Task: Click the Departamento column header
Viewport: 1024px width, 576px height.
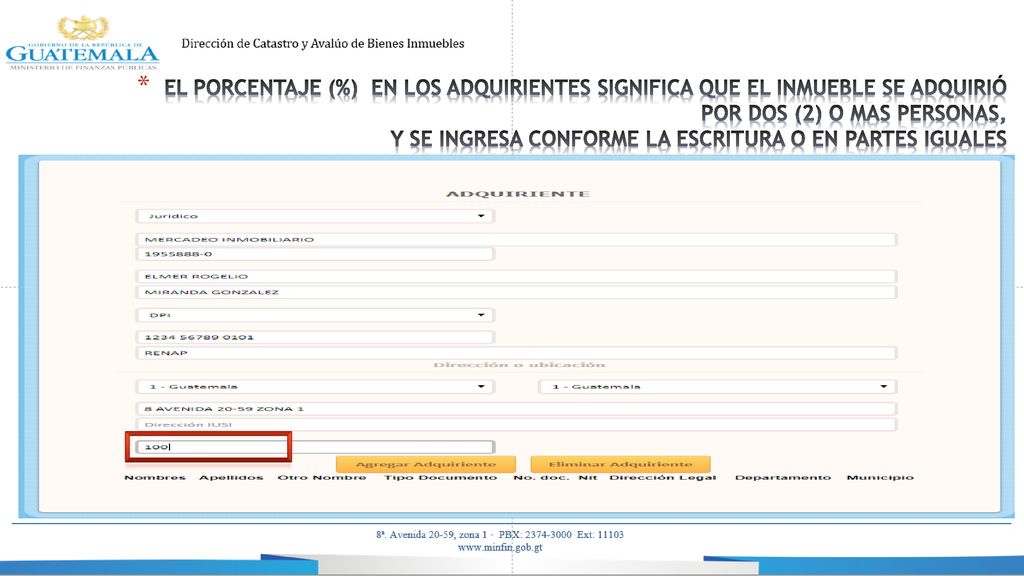Action: click(783, 477)
